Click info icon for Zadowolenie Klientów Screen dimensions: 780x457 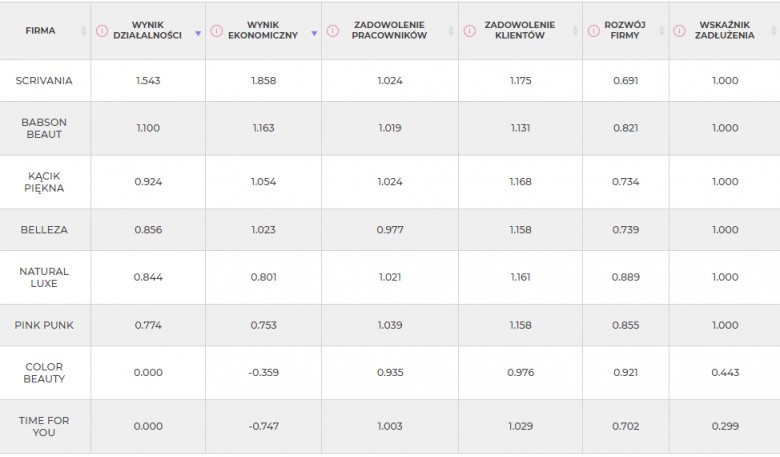click(x=470, y=31)
